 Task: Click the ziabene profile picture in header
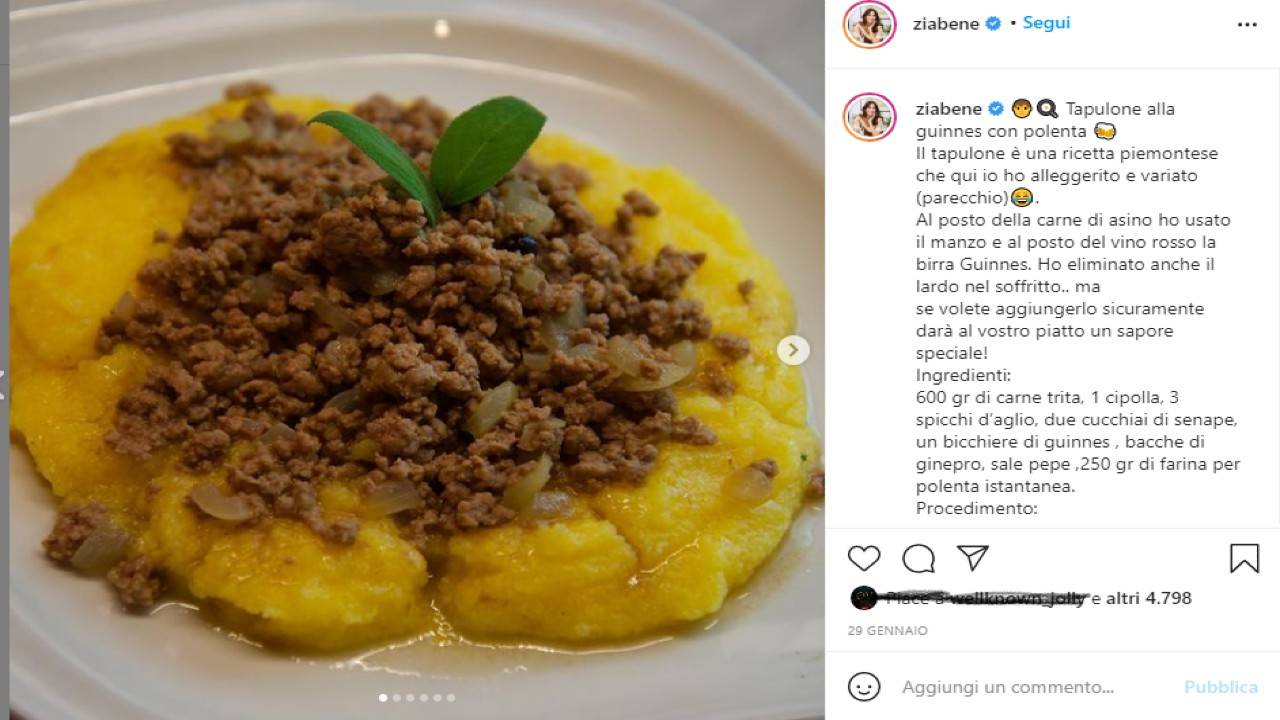coord(869,24)
